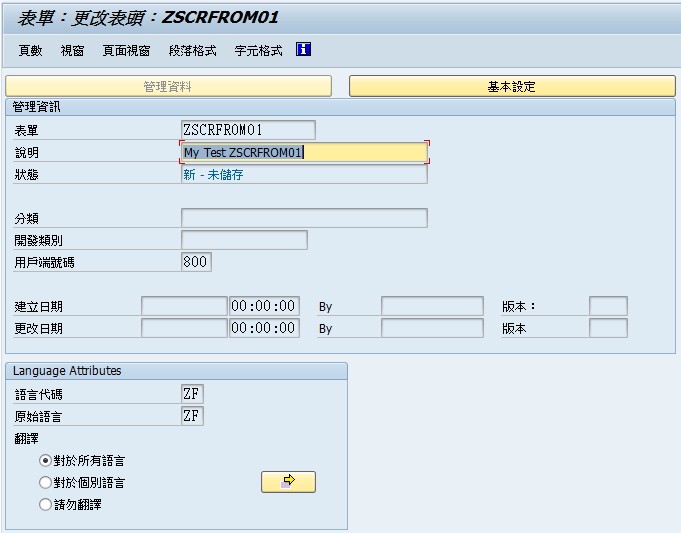Click the 狀態 field showing 新 - 未儲存
This screenshot has height=533, width=681.
(304, 175)
